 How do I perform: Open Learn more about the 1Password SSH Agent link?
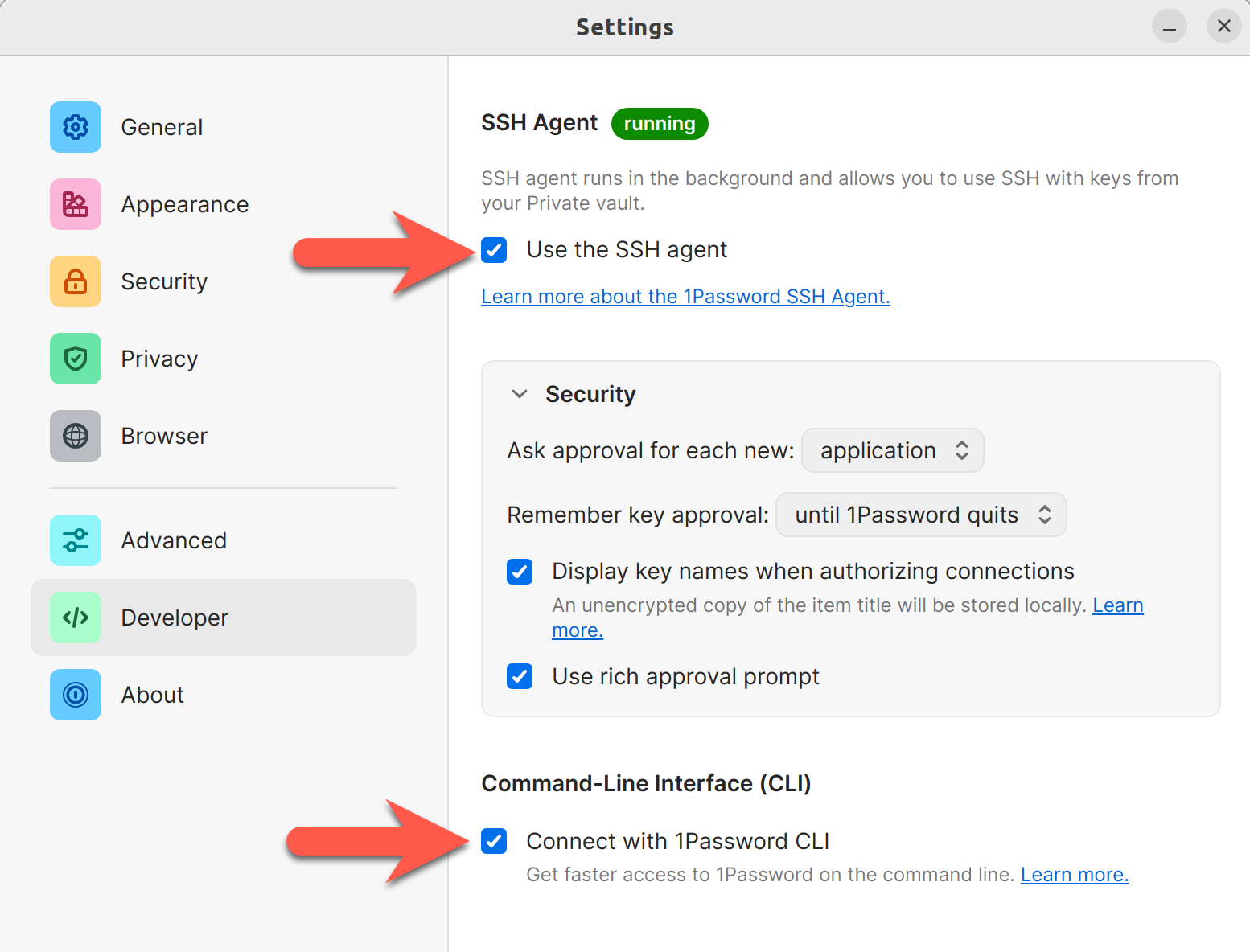[x=685, y=297]
